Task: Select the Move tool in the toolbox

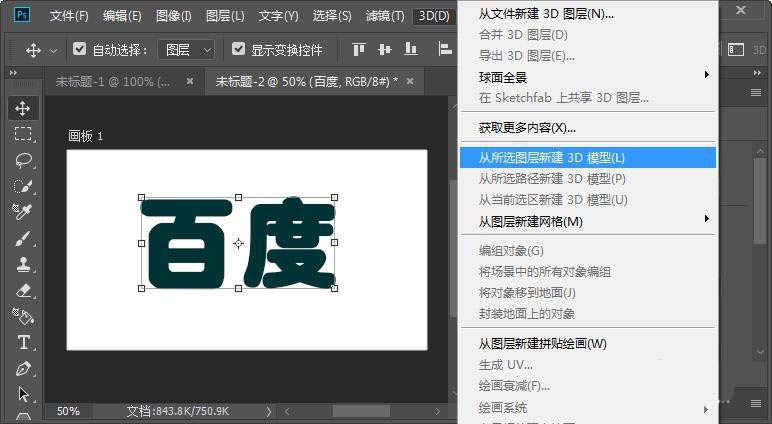Action: coord(23,108)
